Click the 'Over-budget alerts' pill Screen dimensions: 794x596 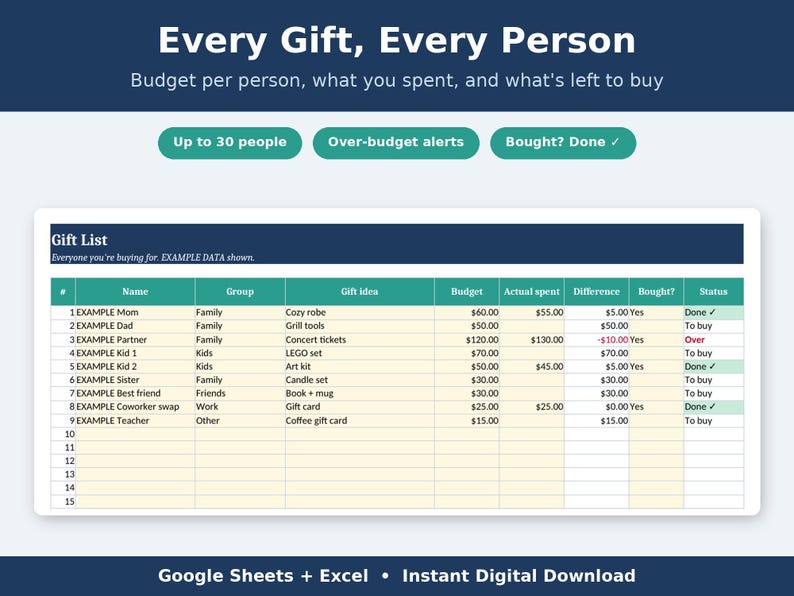395,142
